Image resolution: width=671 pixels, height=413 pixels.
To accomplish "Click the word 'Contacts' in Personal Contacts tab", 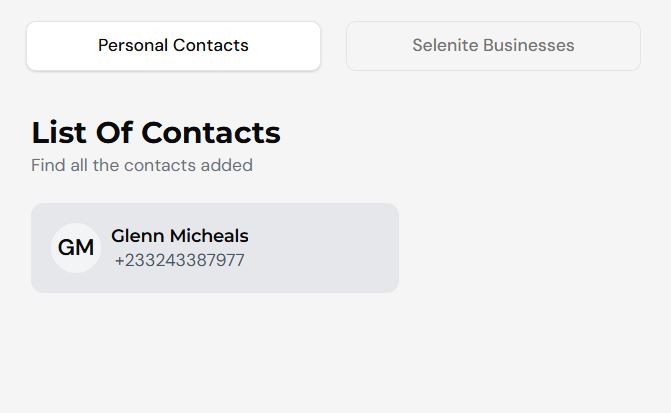I will tap(211, 46).
